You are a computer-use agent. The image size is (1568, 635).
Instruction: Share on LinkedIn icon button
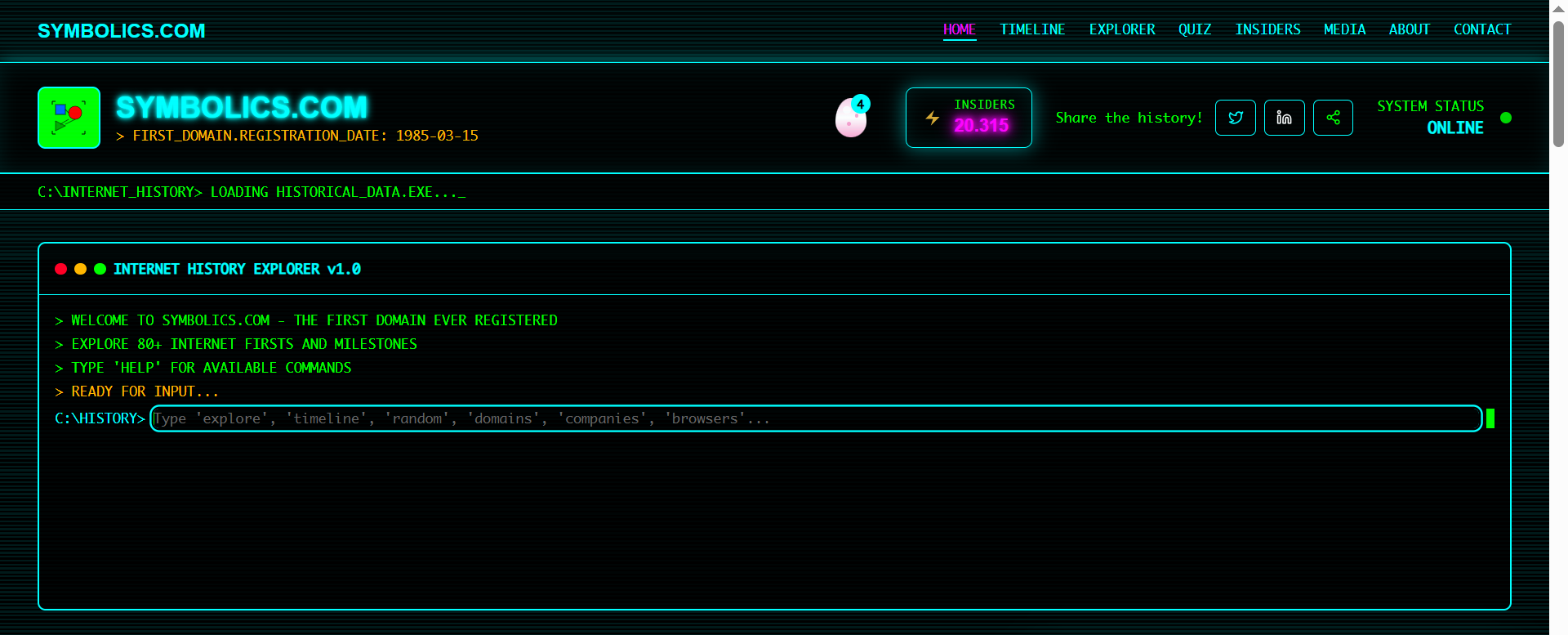click(x=1285, y=118)
